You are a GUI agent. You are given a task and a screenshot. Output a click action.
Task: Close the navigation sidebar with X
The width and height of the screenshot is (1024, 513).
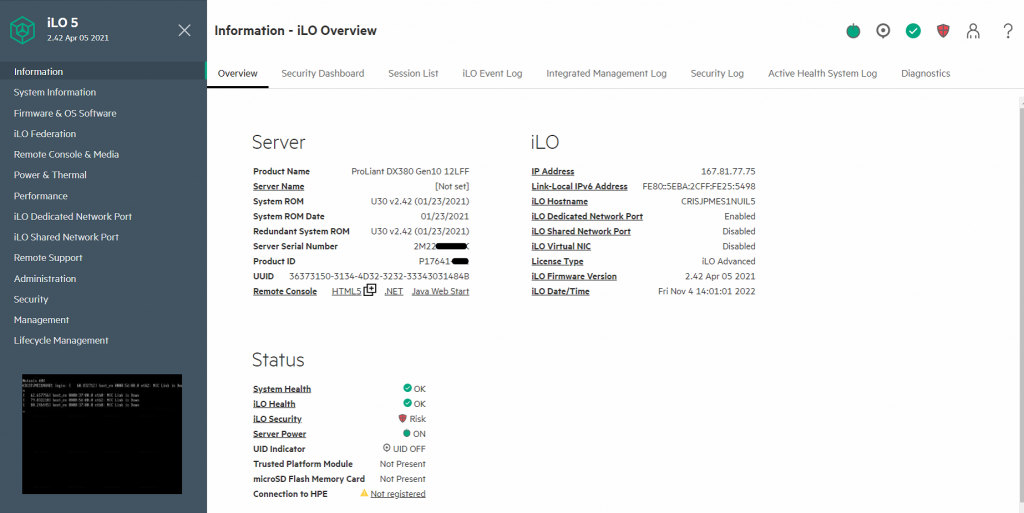[x=184, y=30]
